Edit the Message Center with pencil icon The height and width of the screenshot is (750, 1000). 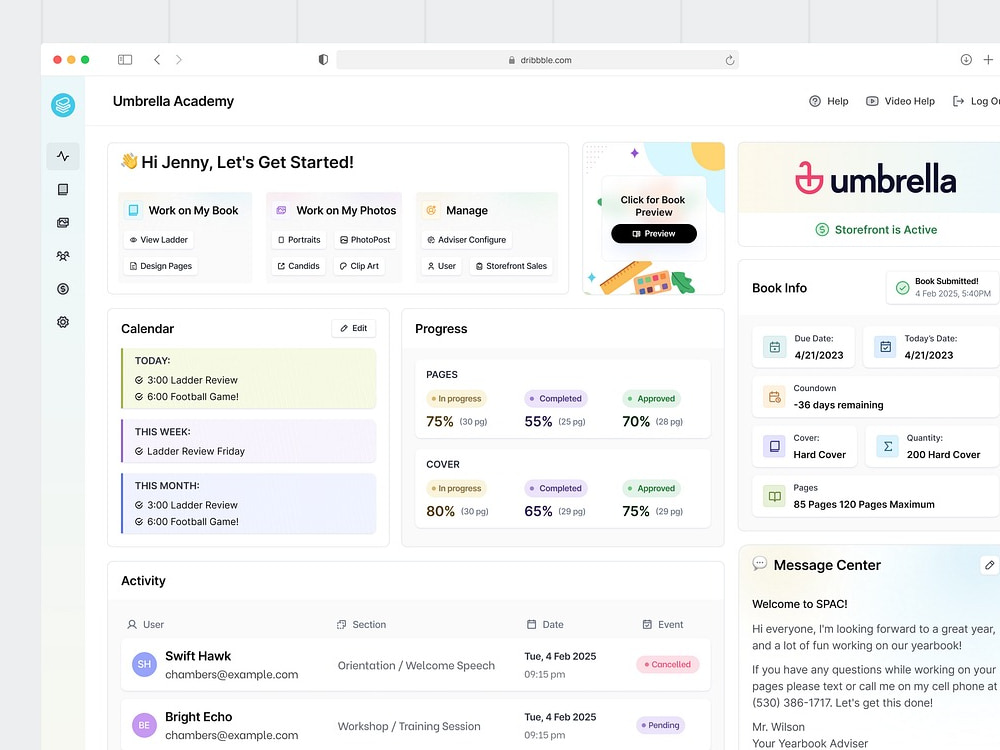989,565
